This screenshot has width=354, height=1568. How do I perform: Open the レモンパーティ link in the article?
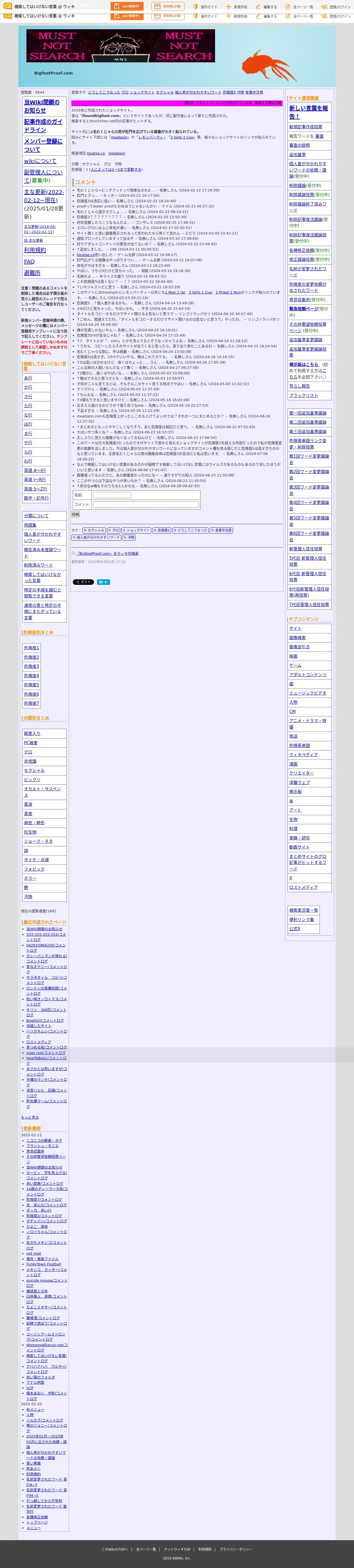point(151,138)
